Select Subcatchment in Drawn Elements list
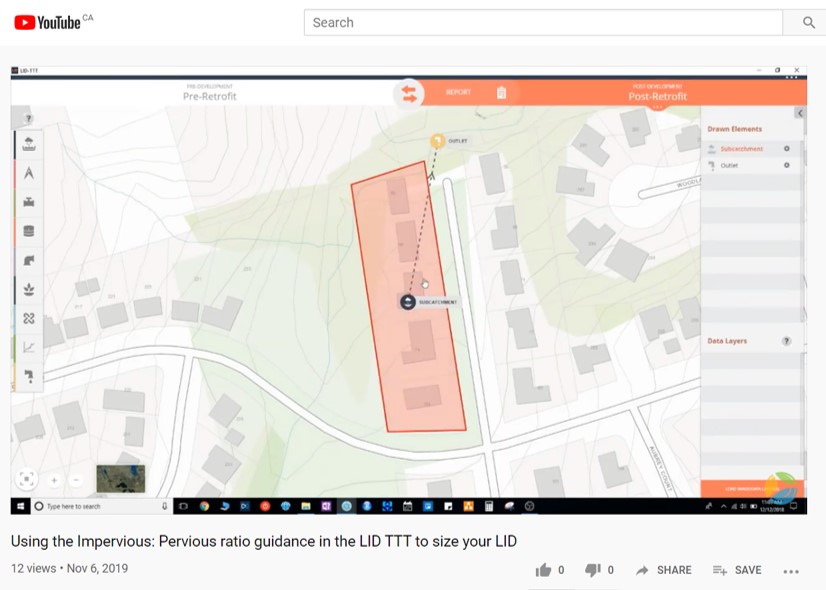This screenshot has height=590, width=826. click(x=741, y=149)
